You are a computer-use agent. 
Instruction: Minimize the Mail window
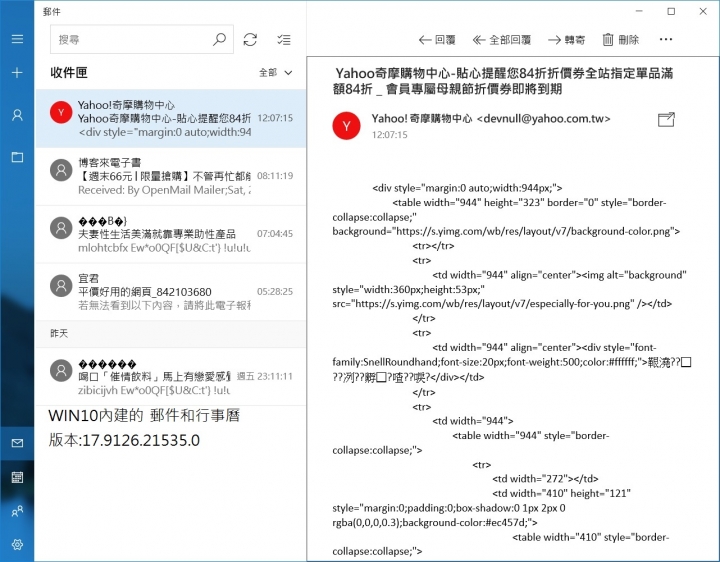pyautogui.click(x=639, y=11)
